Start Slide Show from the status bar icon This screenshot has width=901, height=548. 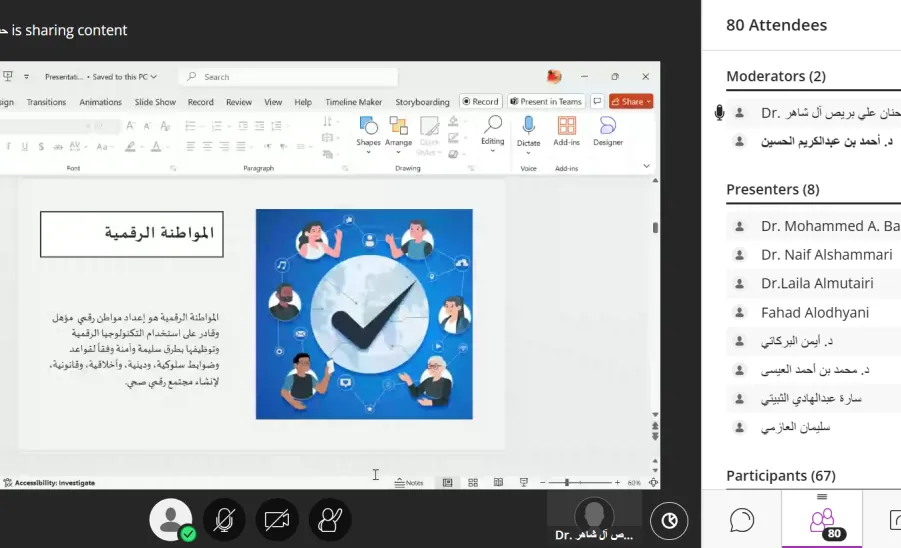(523, 483)
